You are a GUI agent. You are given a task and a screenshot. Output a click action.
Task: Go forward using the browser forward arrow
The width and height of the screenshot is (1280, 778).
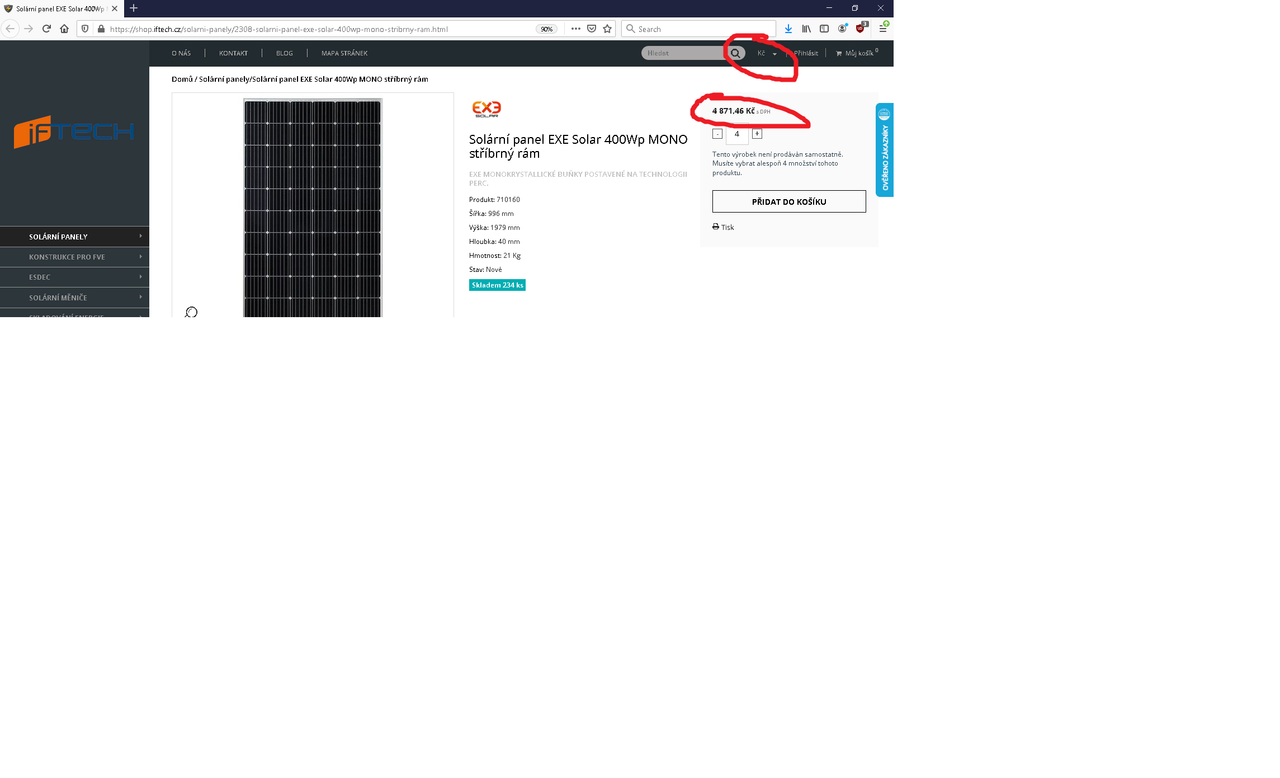point(29,29)
